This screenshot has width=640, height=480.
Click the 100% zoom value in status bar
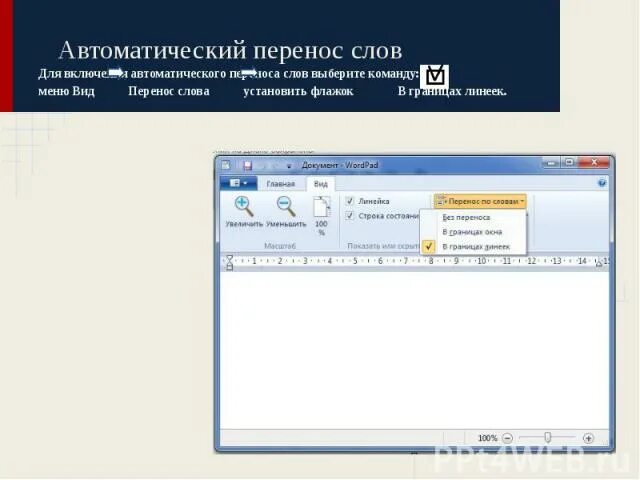click(487, 438)
